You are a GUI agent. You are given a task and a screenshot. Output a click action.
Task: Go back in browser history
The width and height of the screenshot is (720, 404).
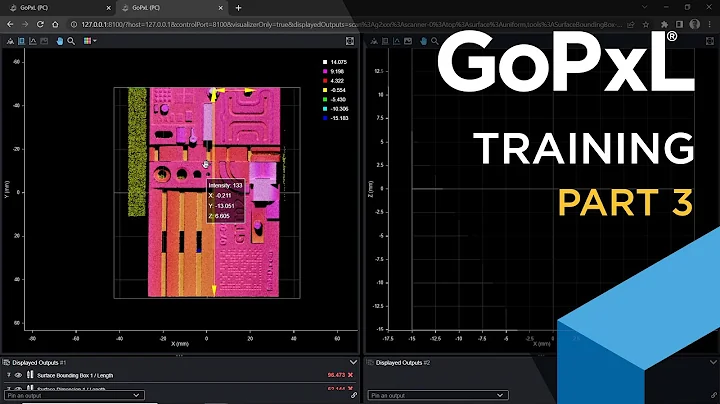point(10,24)
